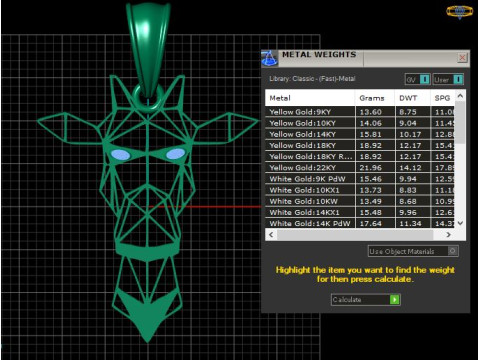The width and height of the screenshot is (480, 360).
Task: Select the Yellow Gold:10KY row
Action: pos(360,123)
